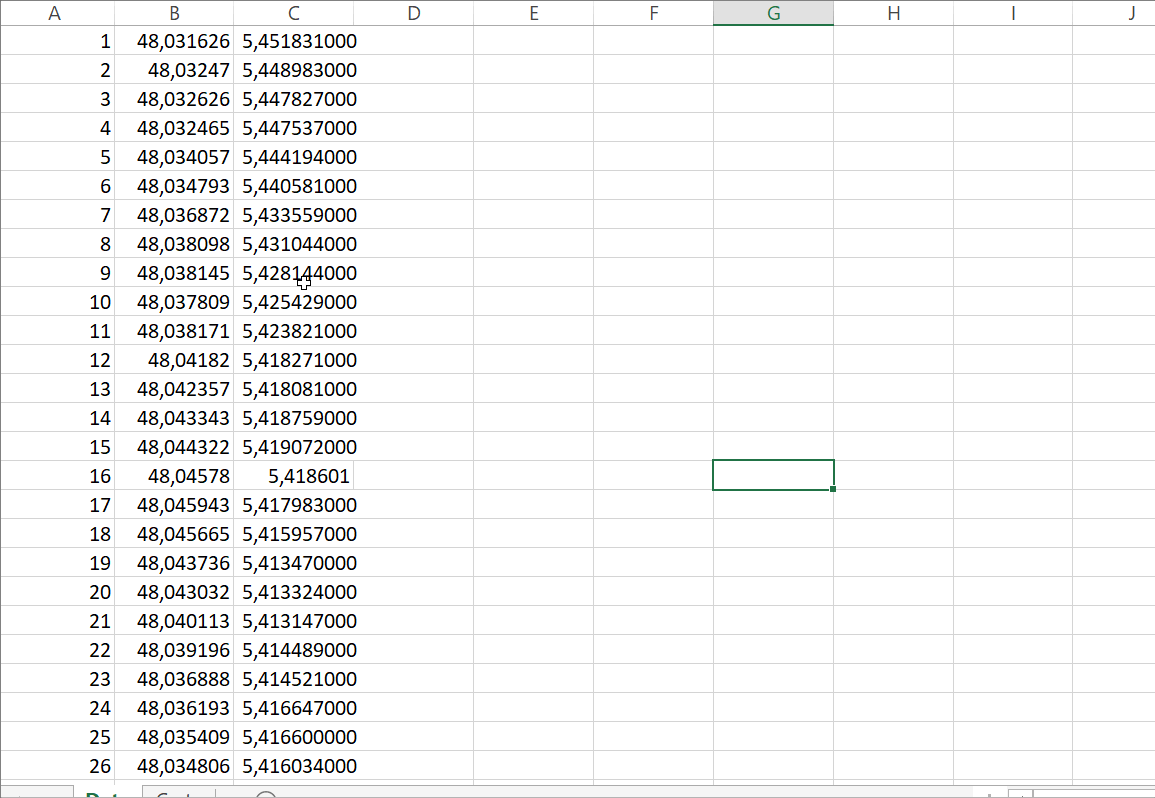This screenshot has height=798, width=1155.
Task: Click cell containing 5,448983000
Action: click(x=294, y=70)
